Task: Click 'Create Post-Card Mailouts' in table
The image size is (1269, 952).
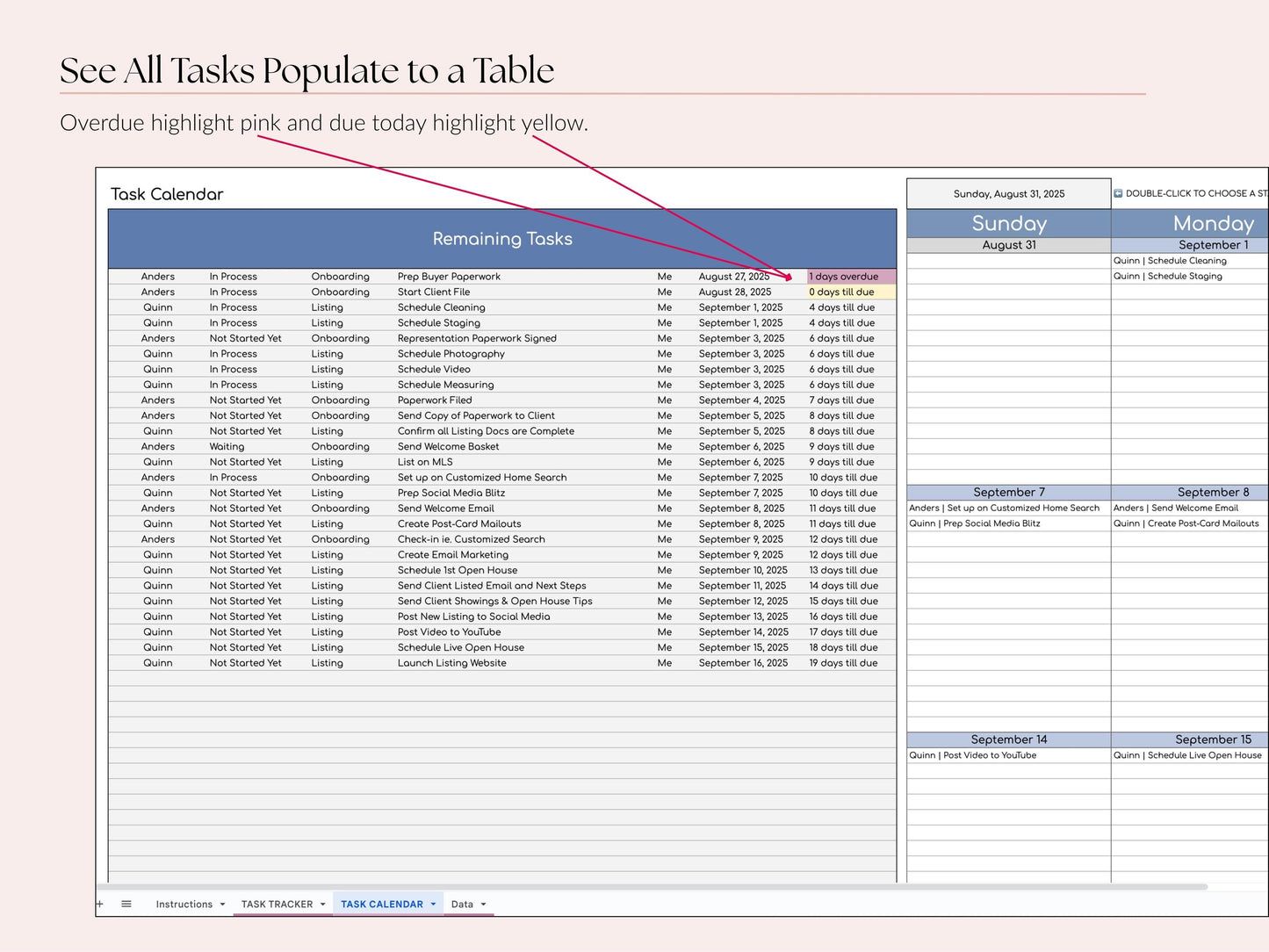Action: tap(459, 523)
